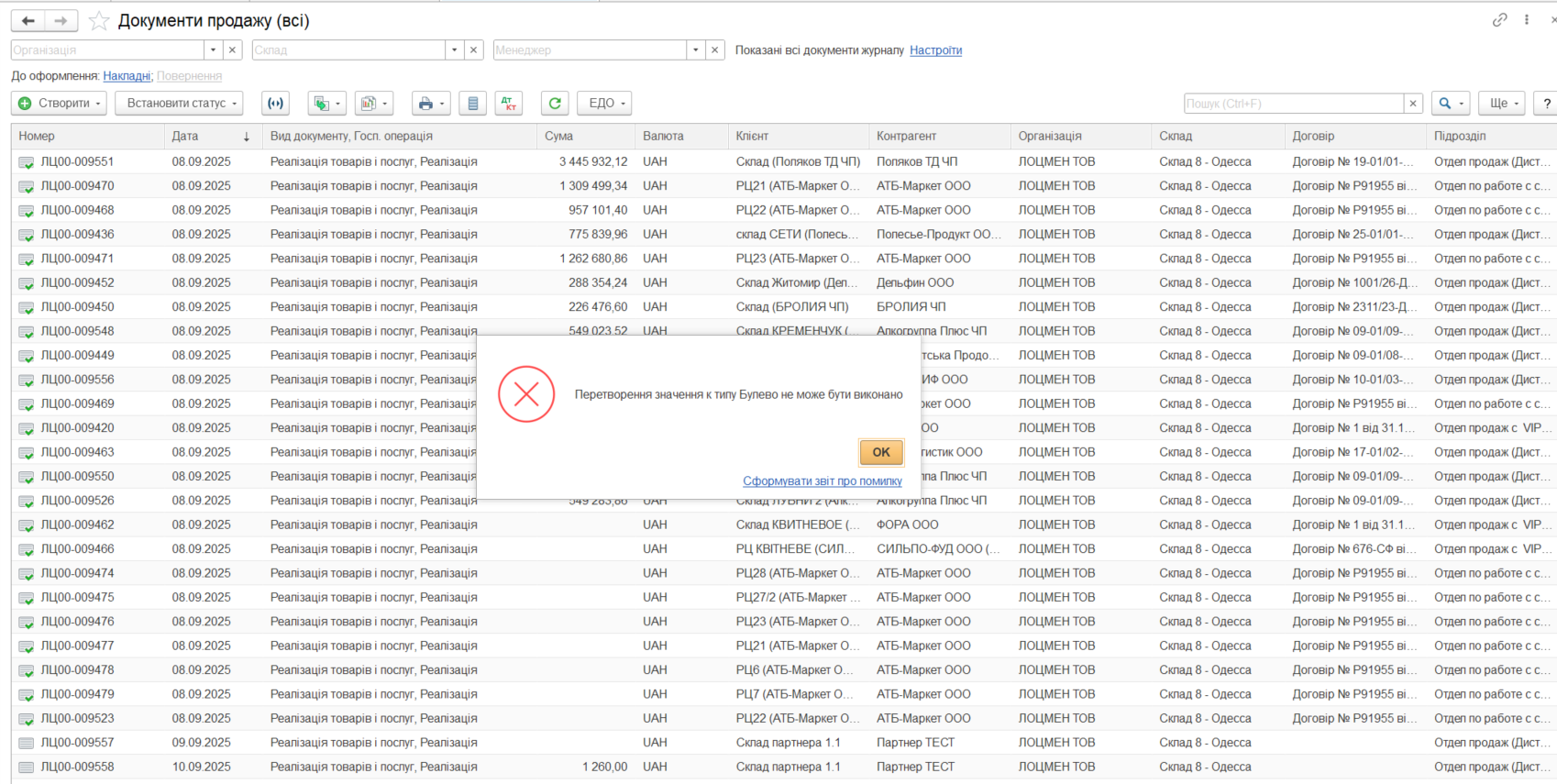Click the document icon of row ЛЦ00-009558
Image resolution: width=1557 pixels, height=784 pixels.
pyautogui.click(x=27, y=767)
